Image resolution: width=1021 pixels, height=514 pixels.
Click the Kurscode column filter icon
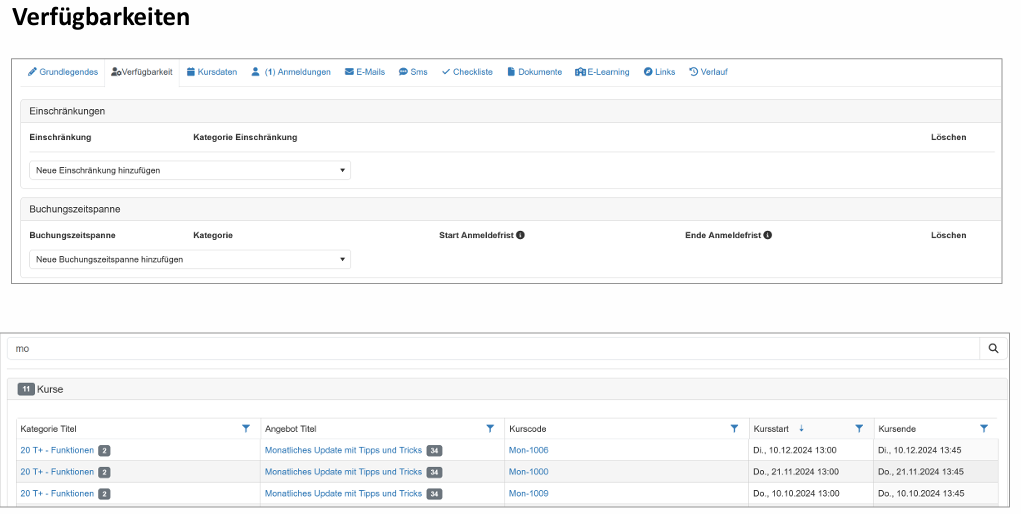[734, 428]
